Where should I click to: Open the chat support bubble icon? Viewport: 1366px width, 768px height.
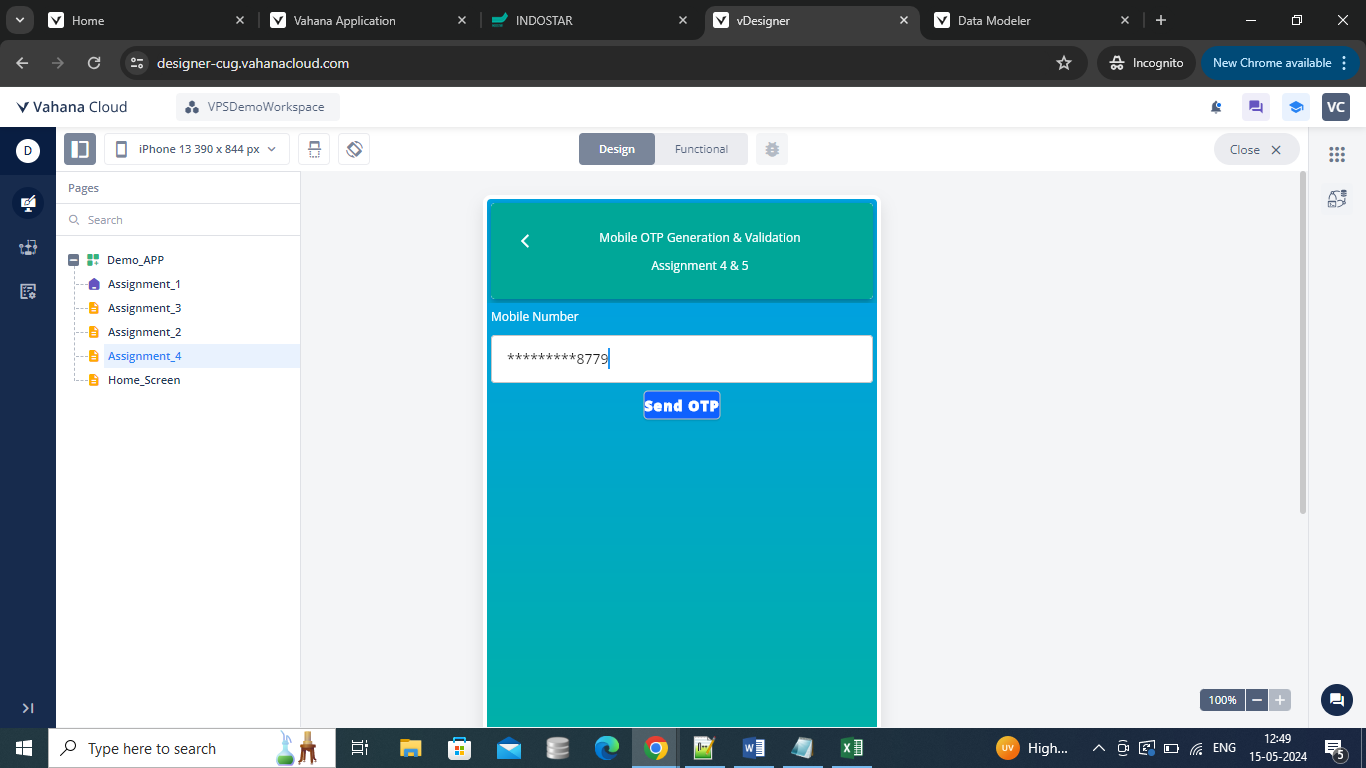point(1336,700)
